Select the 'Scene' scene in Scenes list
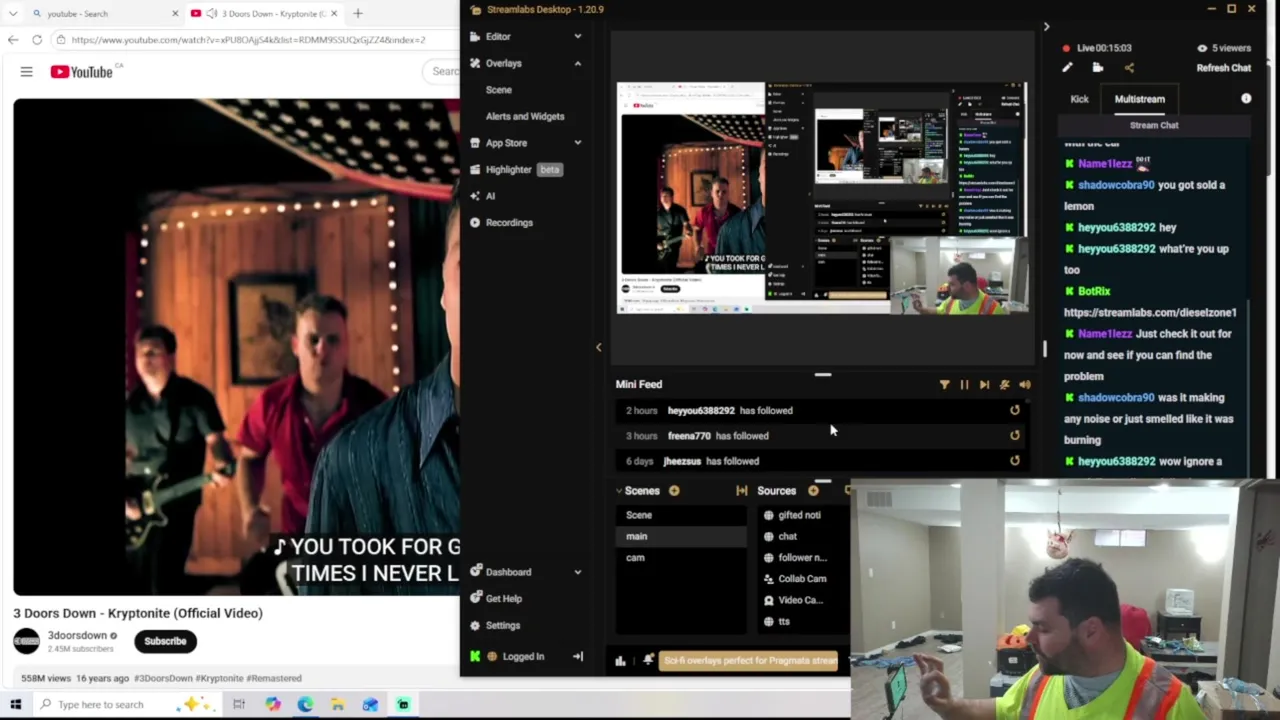 click(680, 515)
